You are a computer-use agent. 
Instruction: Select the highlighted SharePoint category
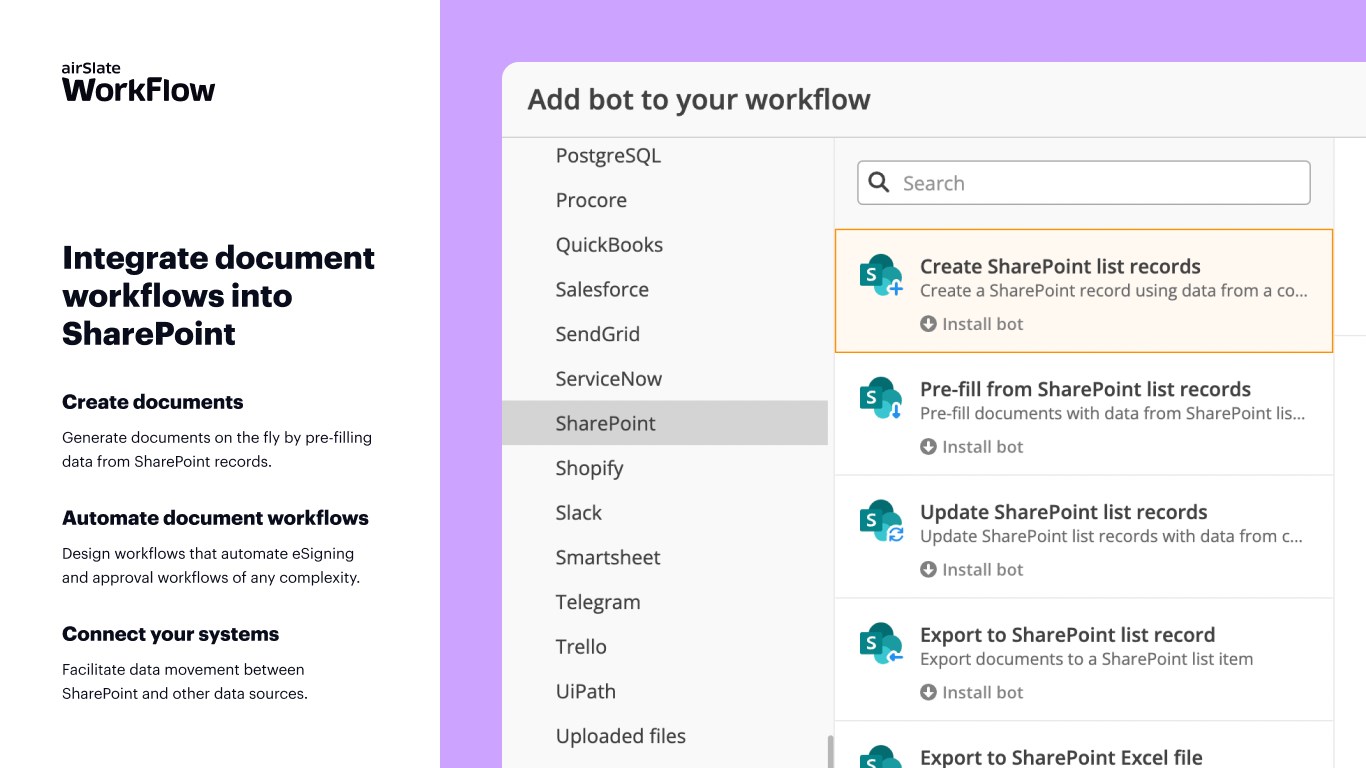coord(665,423)
